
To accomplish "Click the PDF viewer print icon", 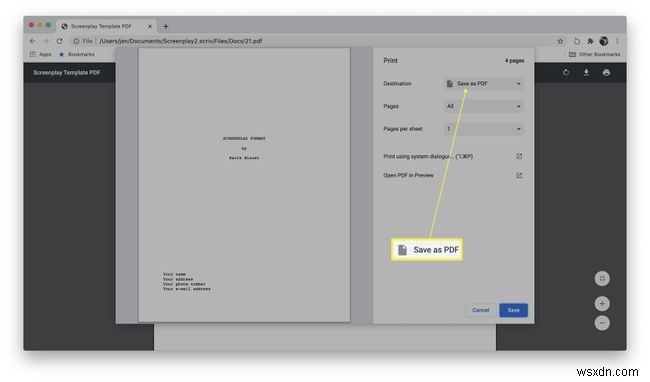I will point(606,73).
